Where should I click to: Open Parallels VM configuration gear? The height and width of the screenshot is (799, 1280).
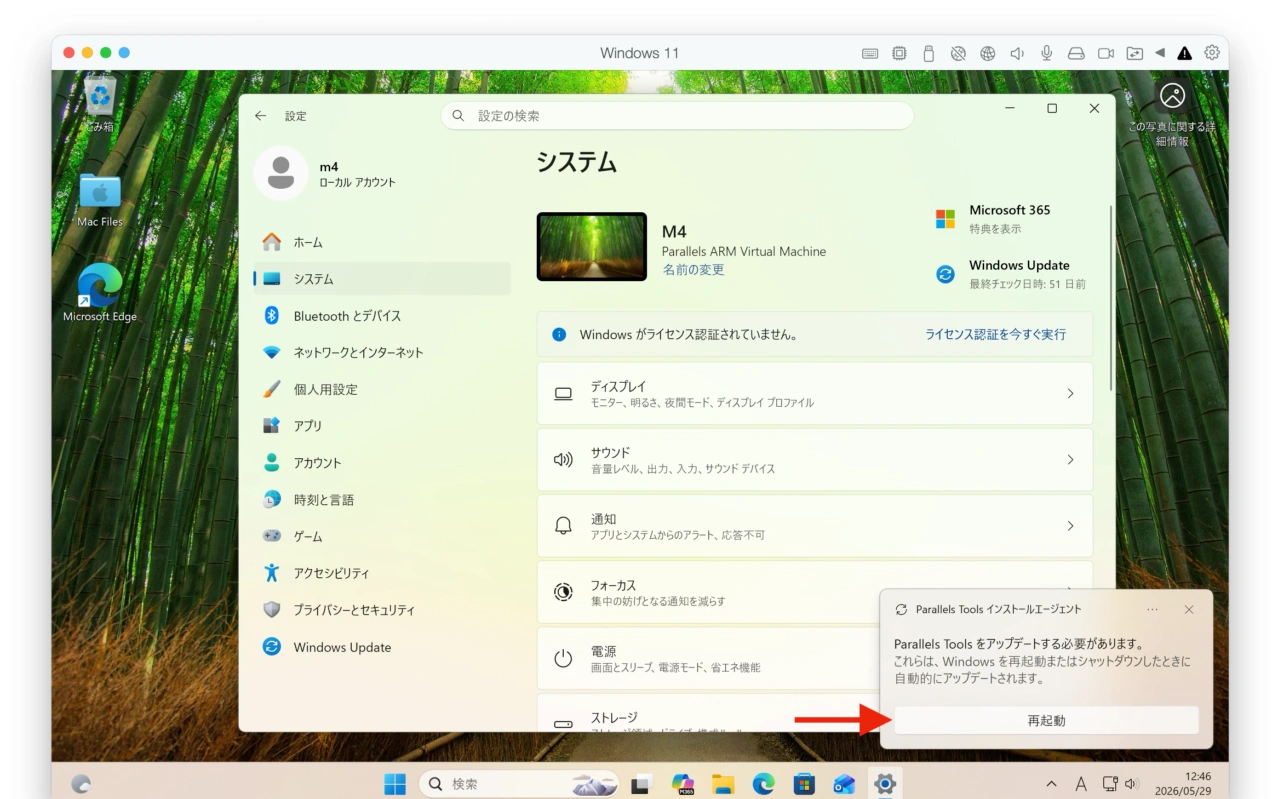click(1212, 53)
